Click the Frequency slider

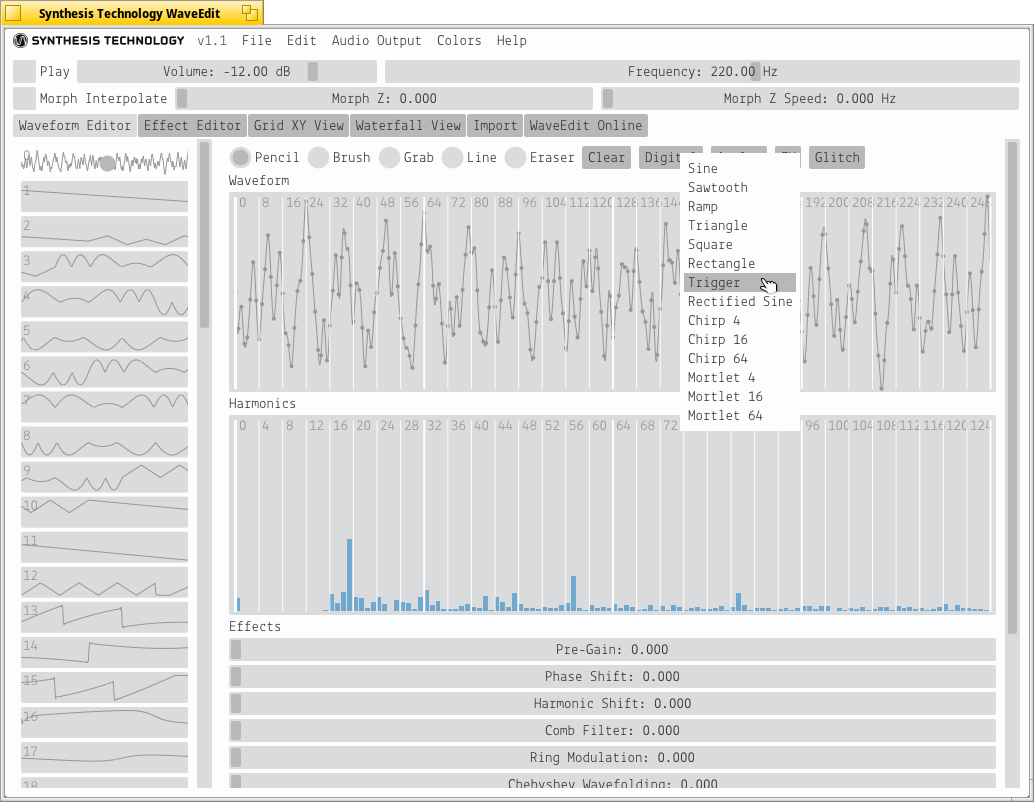(x=702, y=71)
